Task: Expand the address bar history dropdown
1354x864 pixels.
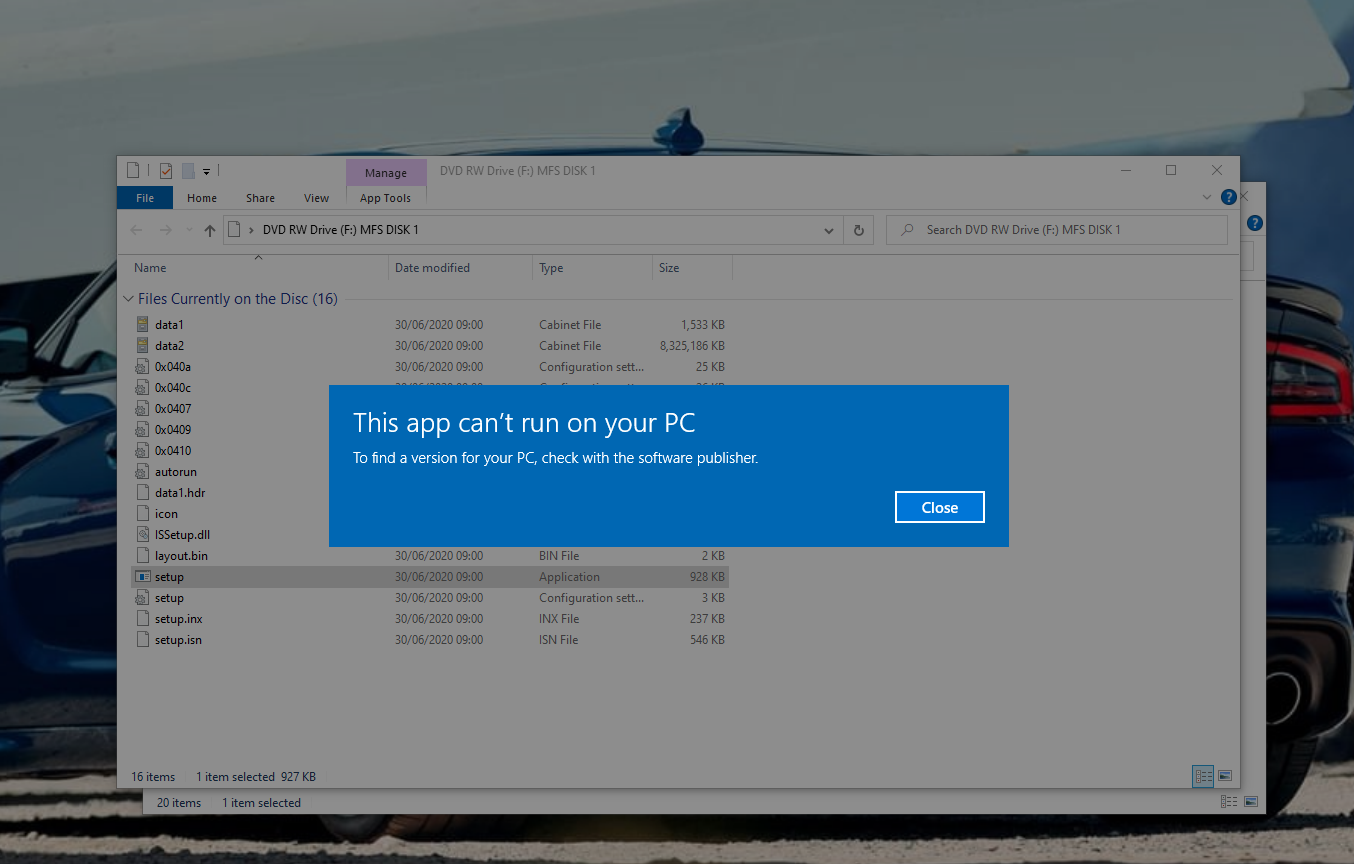Action: (x=829, y=230)
